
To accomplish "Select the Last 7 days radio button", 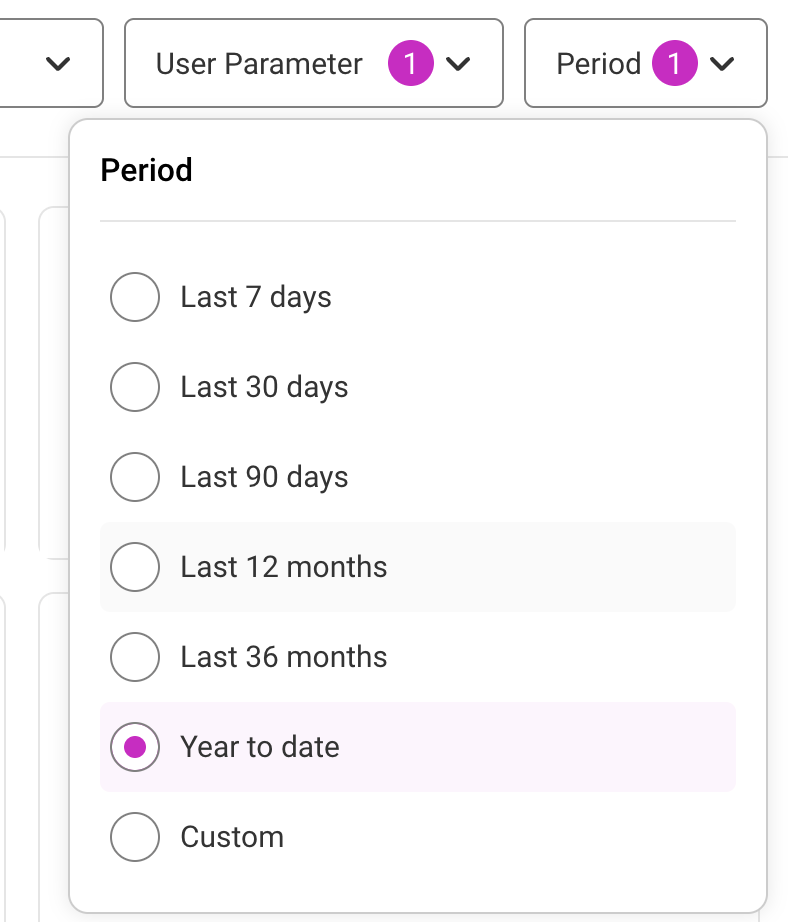I will coord(135,297).
